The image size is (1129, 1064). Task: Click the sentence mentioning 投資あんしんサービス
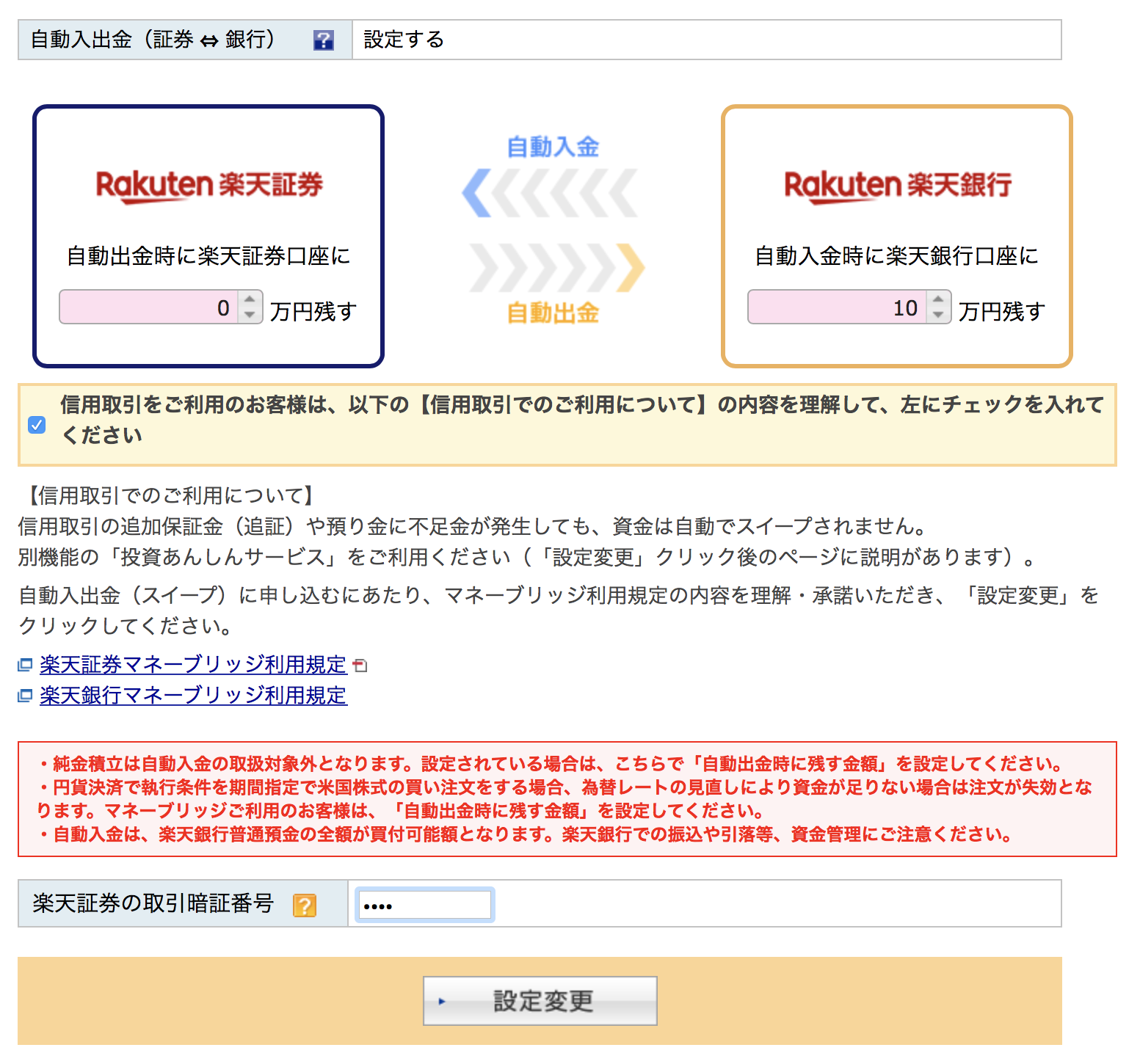[x=528, y=558]
